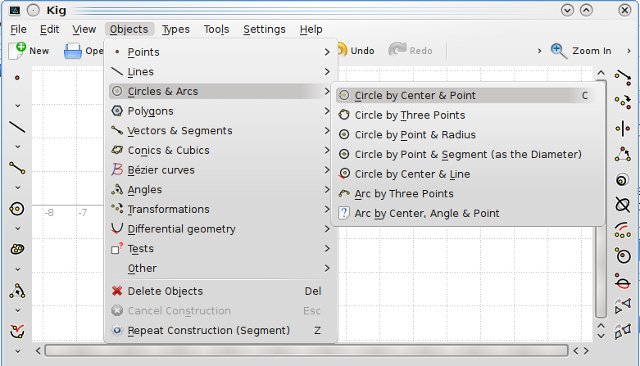The width and height of the screenshot is (640, 366).
Task: Expand the Polygons submenu
Action: pos(220,111)
